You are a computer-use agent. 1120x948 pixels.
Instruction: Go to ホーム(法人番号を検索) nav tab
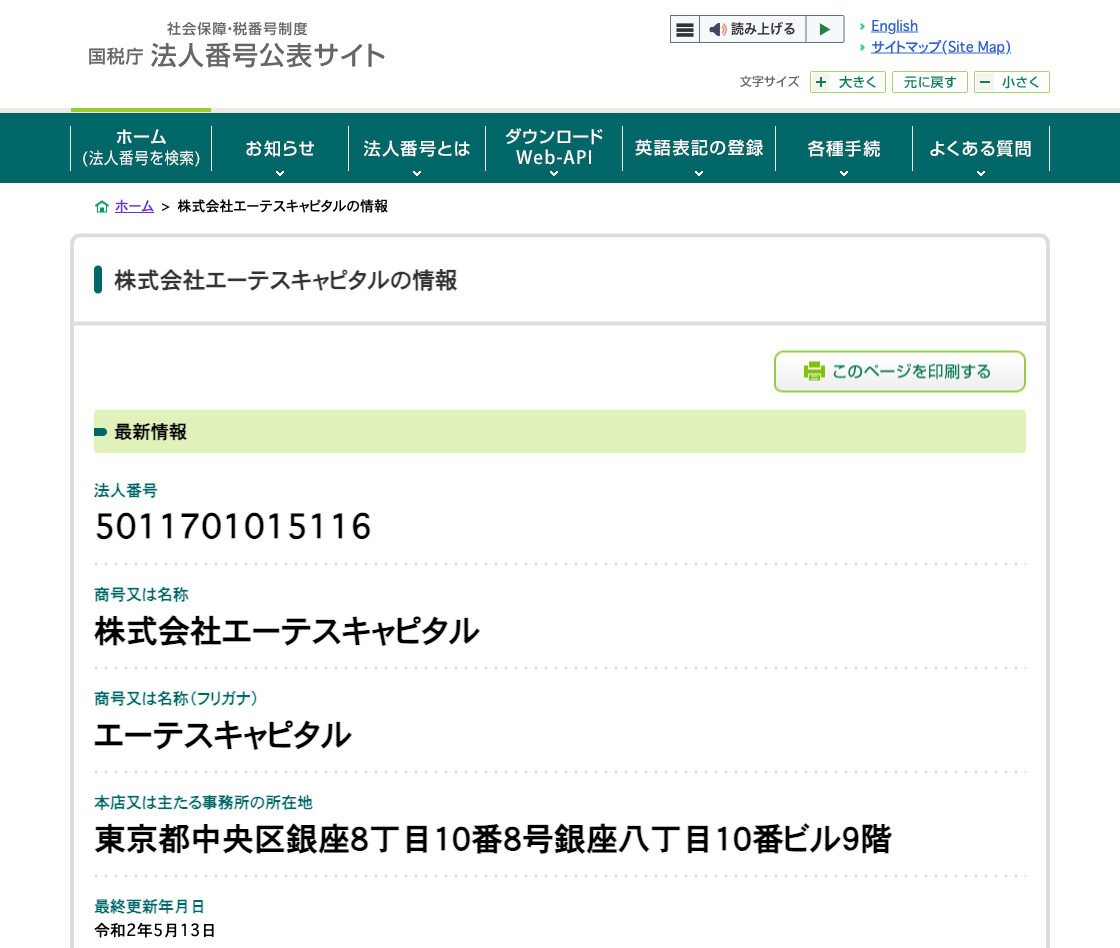click(x=141, y=148)
